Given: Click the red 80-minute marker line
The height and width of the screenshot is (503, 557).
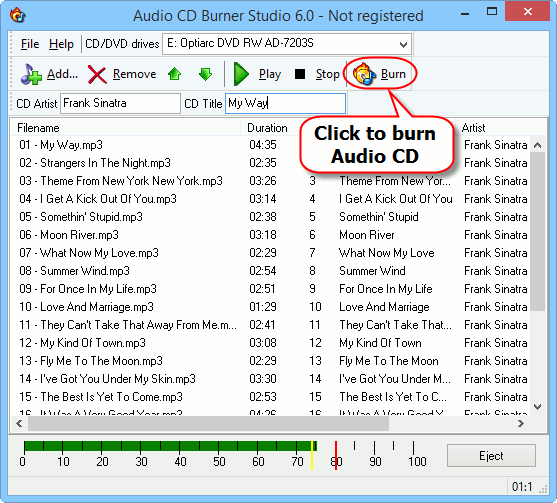Looking at the screenshot, I should click(x=336, y=455).
